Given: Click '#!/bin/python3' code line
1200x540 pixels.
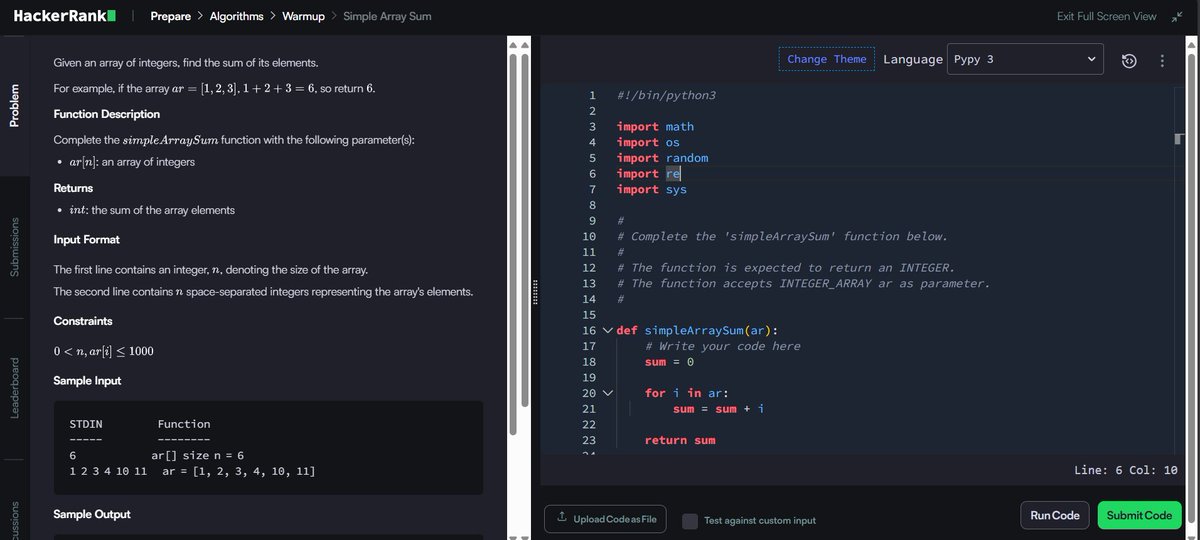Looking at the screenshot, I should point(666,95).
